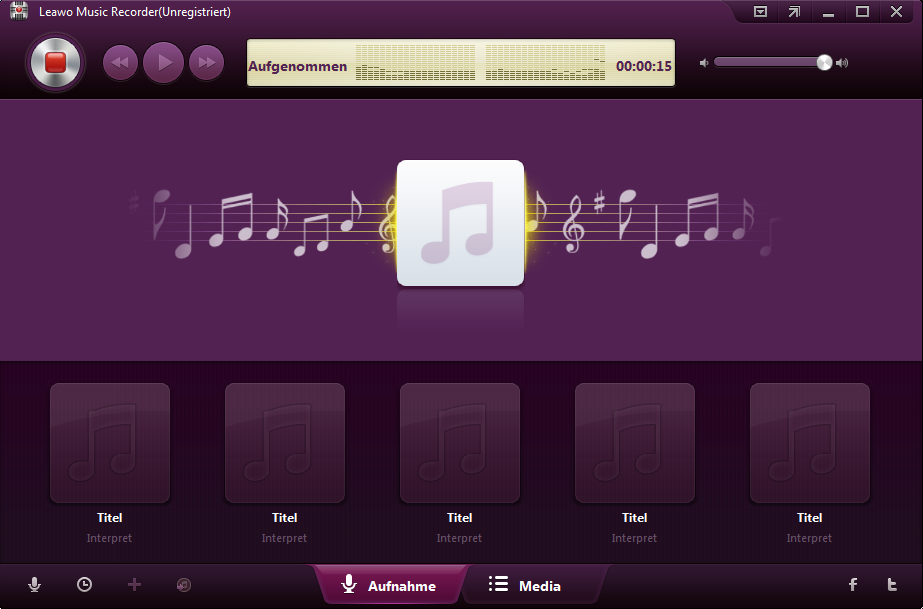The height and width of the screenshot is (609, 923).
Task: Skip ahead with the fast-forward button
Action: [x=207, y=62]
